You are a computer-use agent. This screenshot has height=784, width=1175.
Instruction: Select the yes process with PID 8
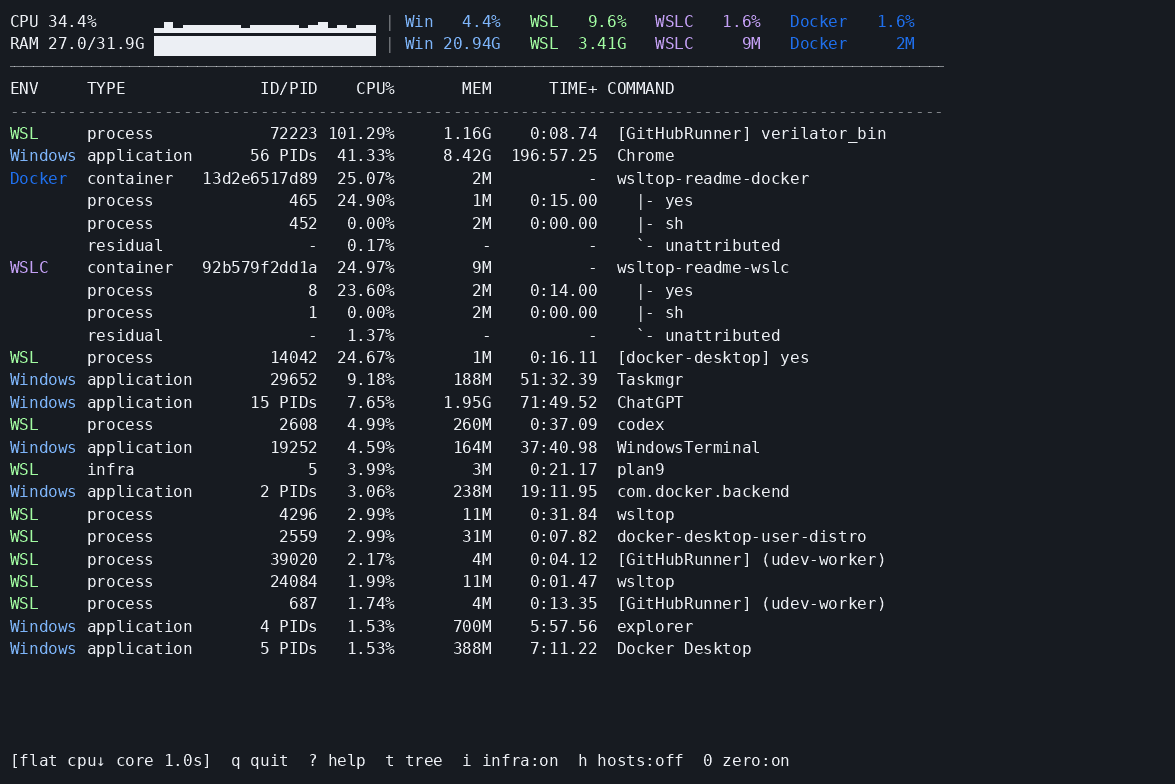point(390,290)
